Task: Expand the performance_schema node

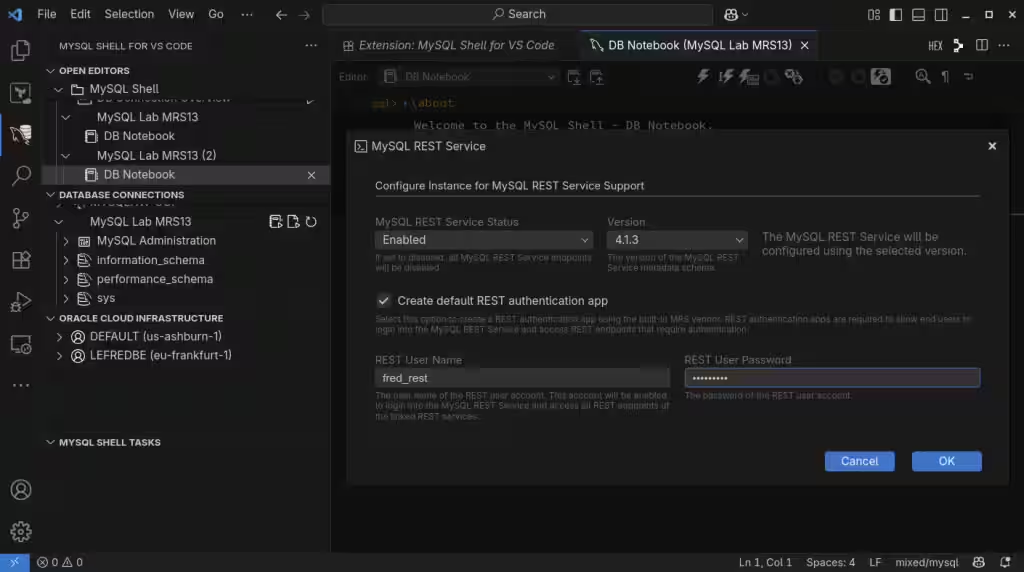Action: (x=65, y=279)
